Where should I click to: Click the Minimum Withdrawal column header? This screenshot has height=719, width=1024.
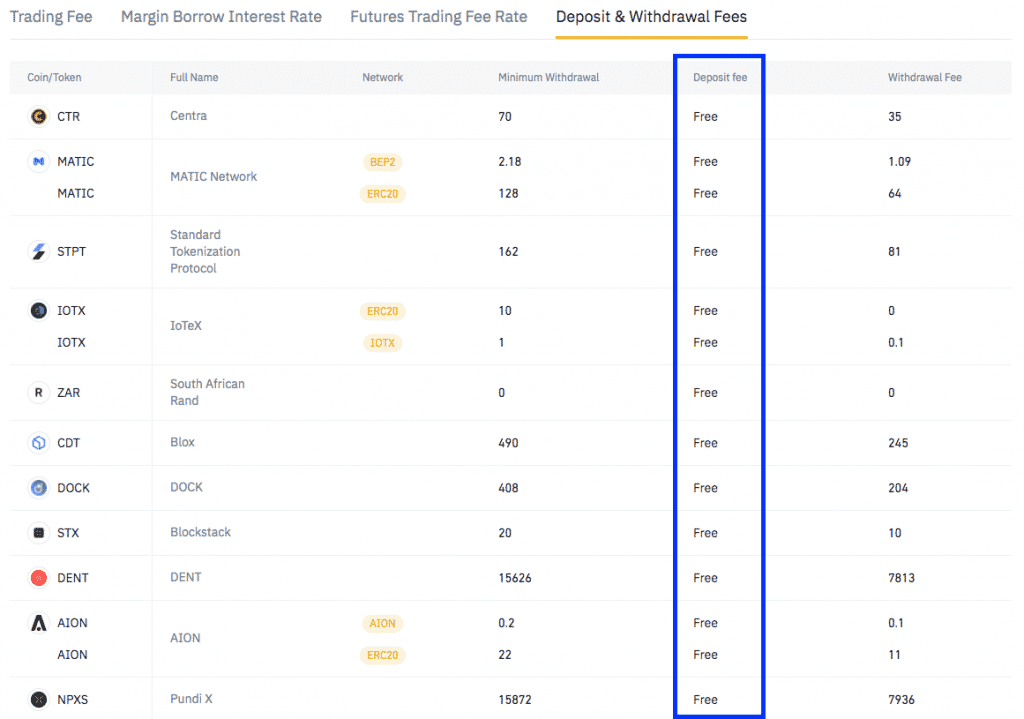click(x=549, y=77)
